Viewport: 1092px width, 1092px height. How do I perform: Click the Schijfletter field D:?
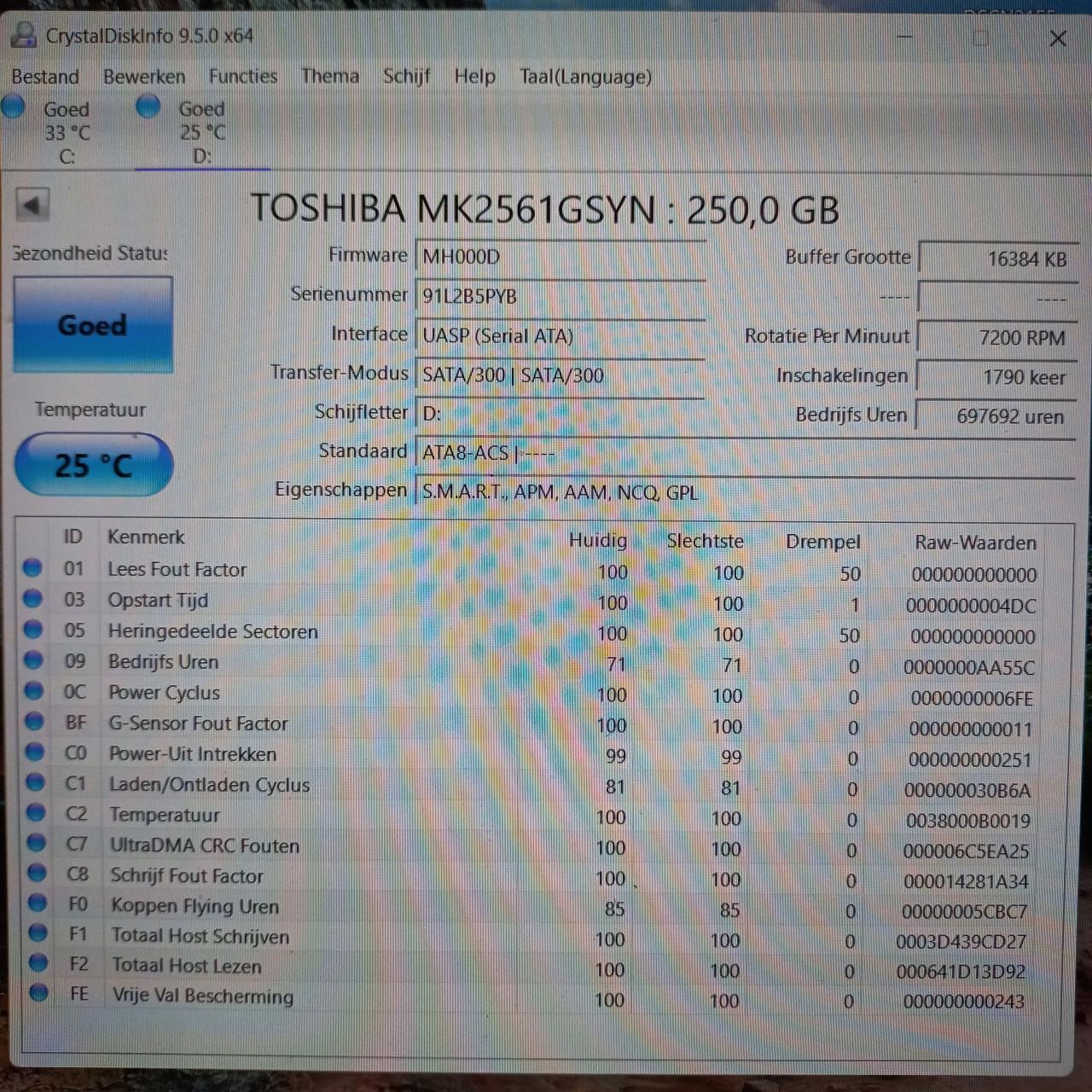(561, 414)
